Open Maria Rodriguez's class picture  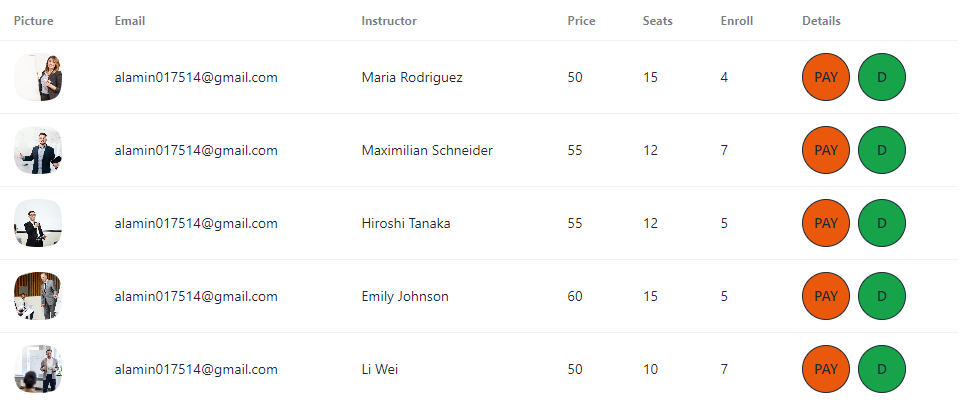tap(38, 77)
